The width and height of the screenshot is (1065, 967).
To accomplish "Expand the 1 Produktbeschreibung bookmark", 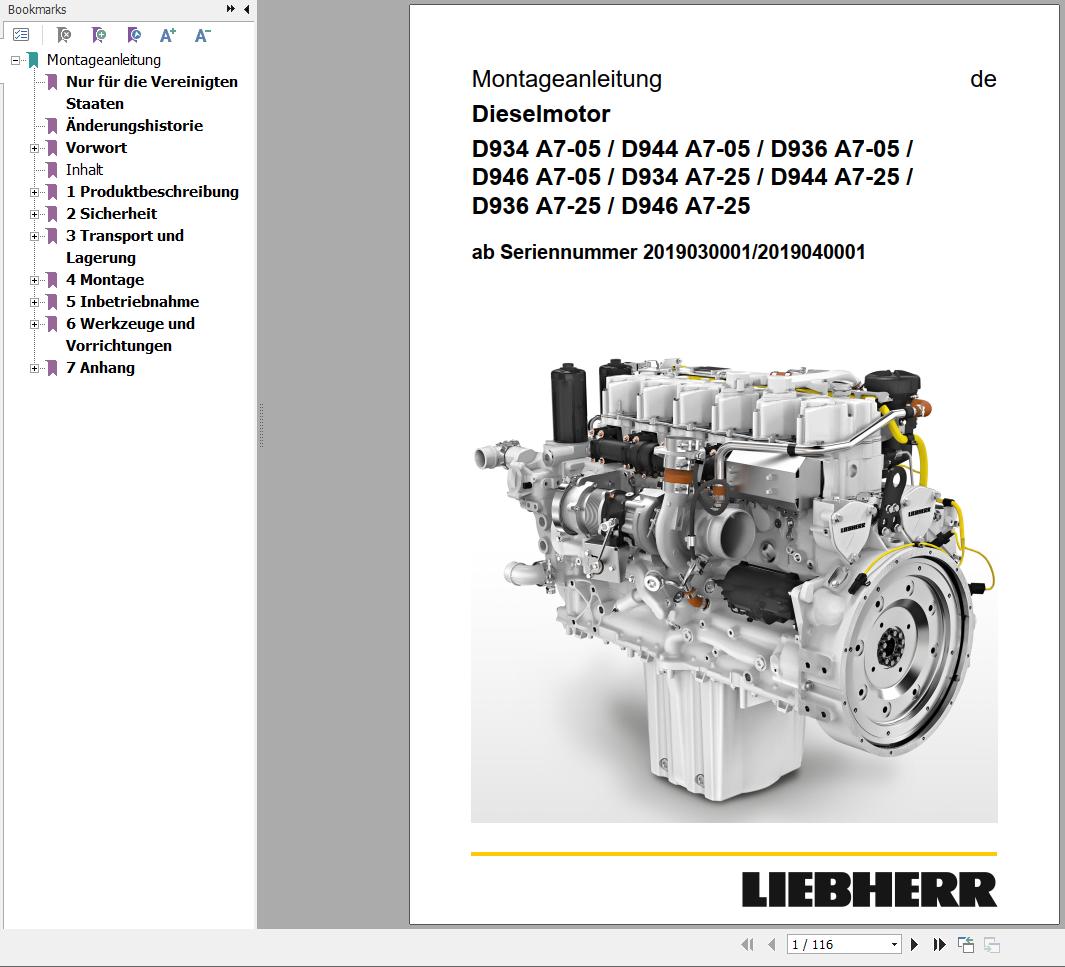I will pyautogui.click(x=34, y=192).
